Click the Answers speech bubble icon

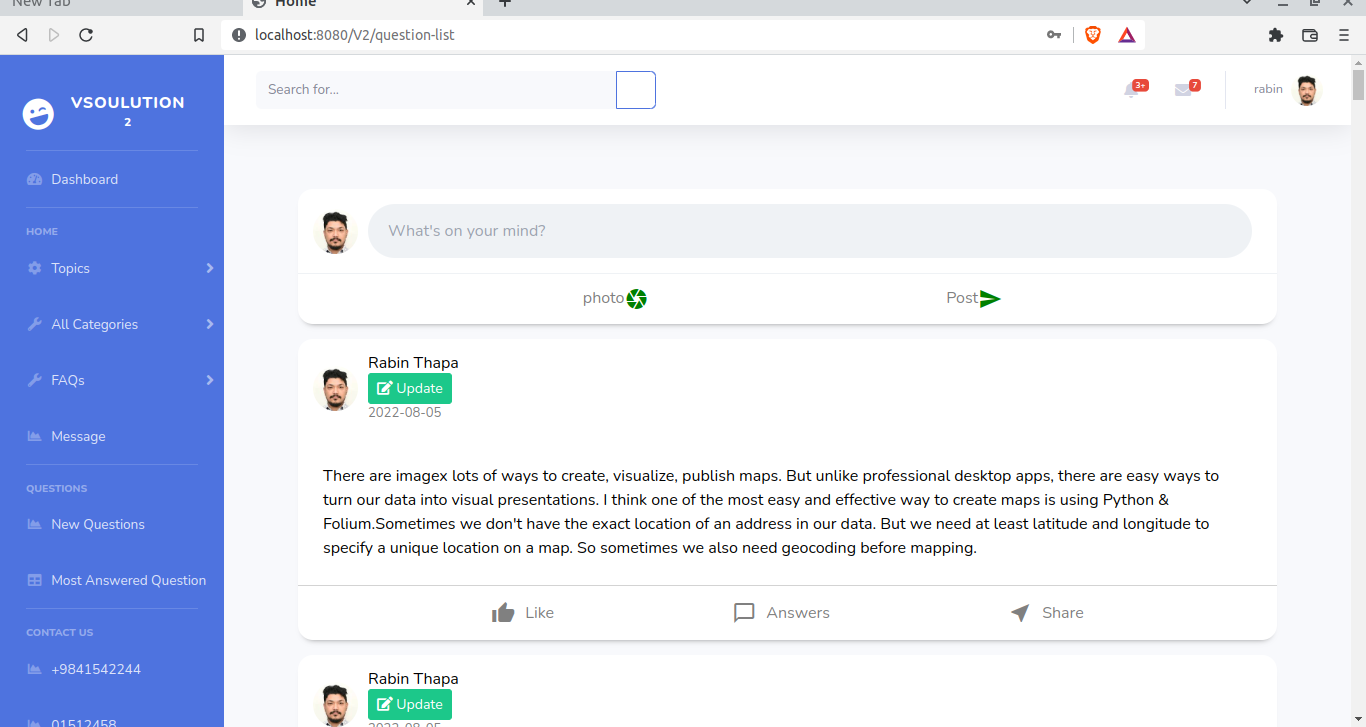pyautogui.click(x=744, y=612)
